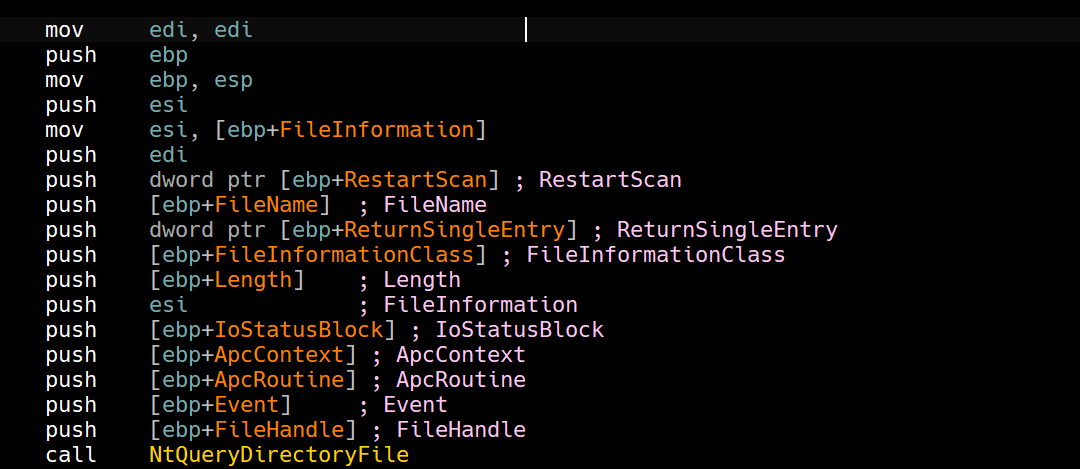
Task: Click the FileInformationClass comment text
Action: (656, 255)
